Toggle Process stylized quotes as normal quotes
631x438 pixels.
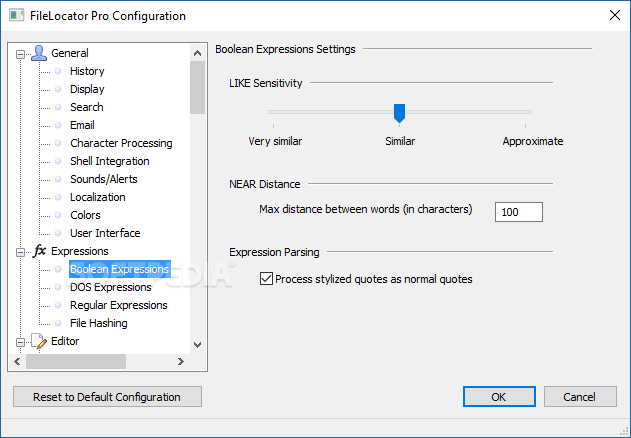point(266,279)
